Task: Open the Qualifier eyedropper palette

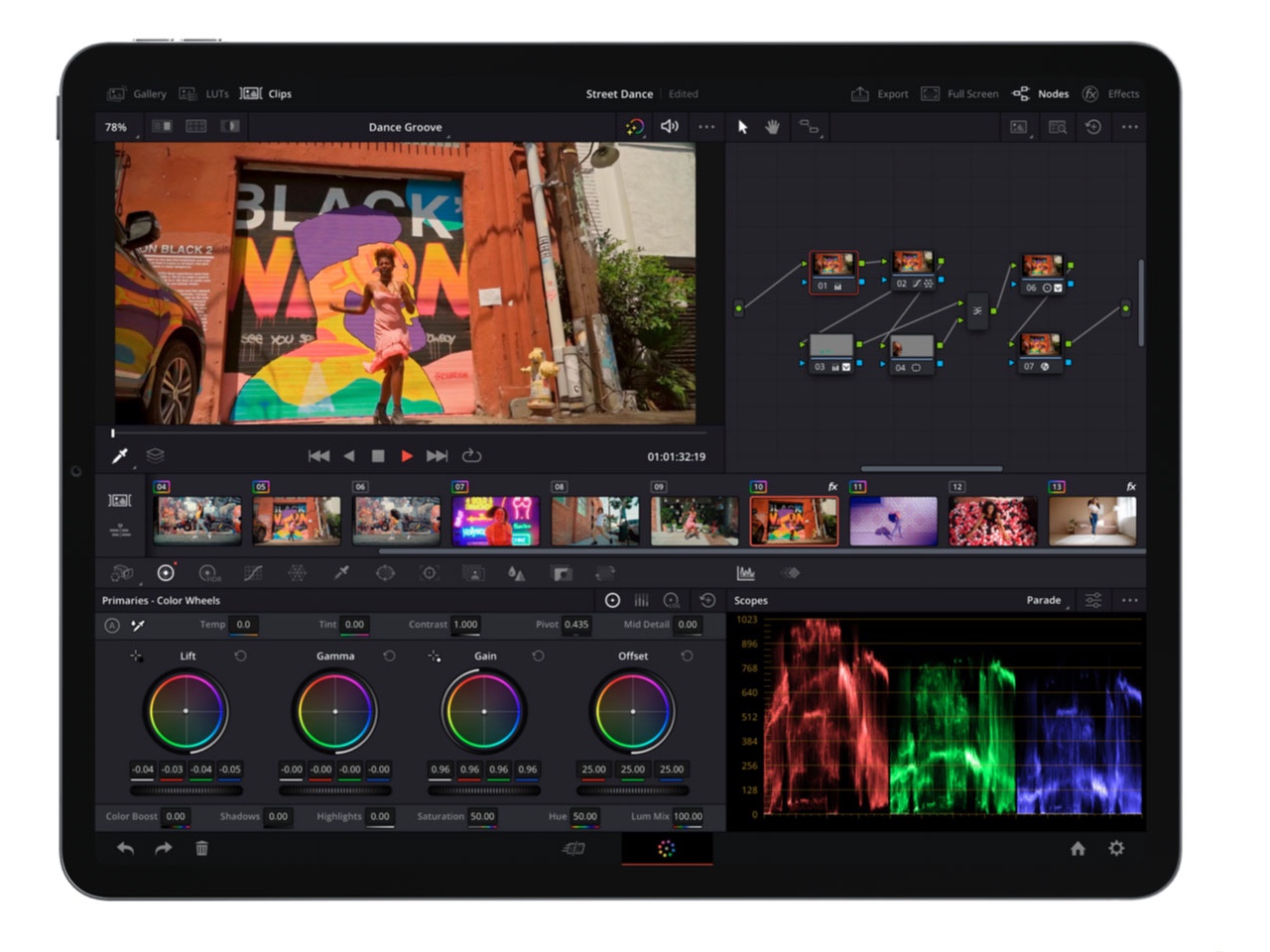Action: [341, 573]
